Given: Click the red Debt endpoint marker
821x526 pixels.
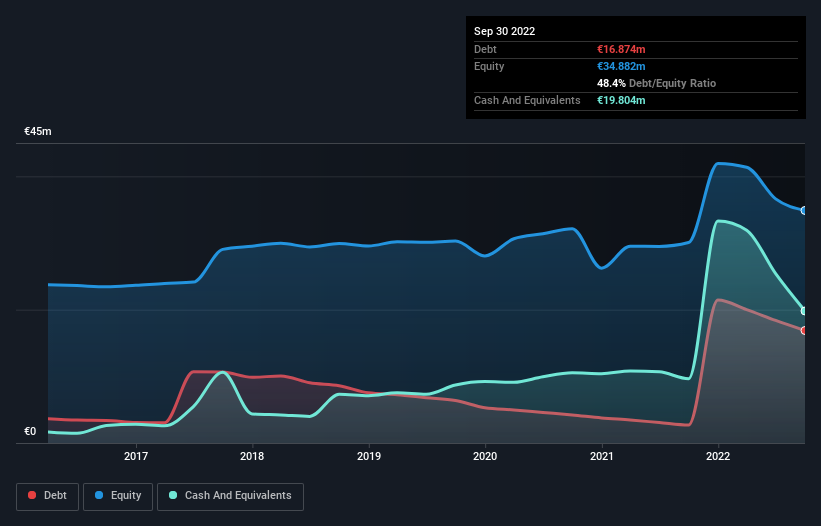Looking at the screenshot, I should pos(804,330).
